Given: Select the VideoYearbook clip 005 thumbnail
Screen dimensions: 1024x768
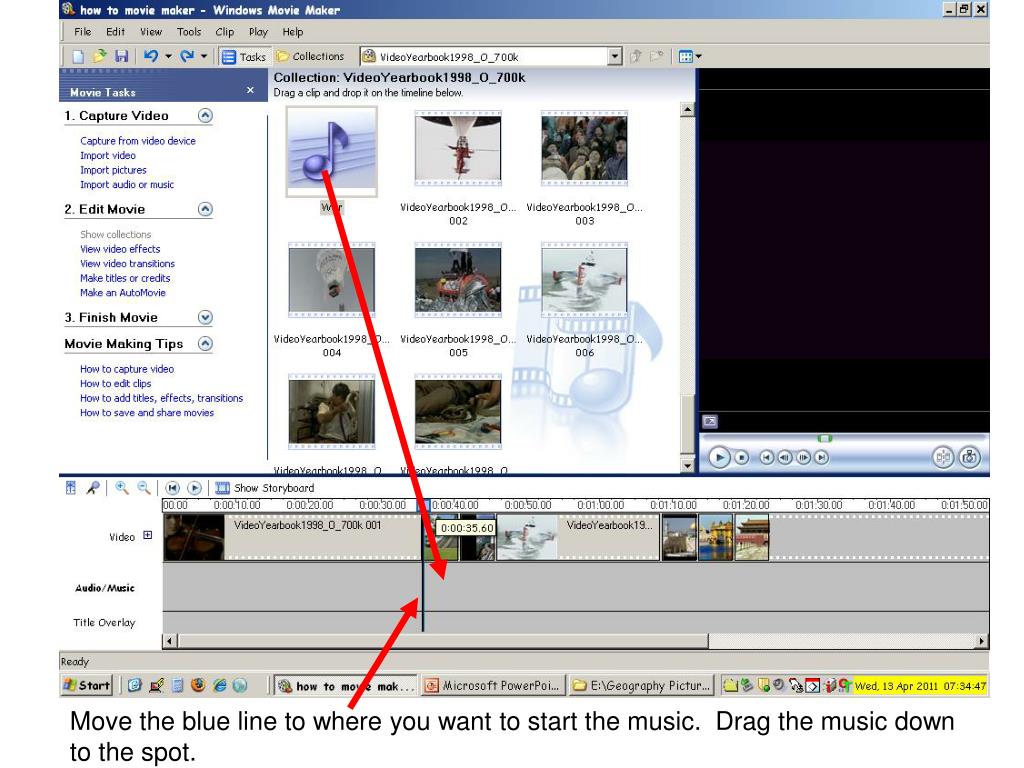Looking at the screenshot, I should 458,280.
